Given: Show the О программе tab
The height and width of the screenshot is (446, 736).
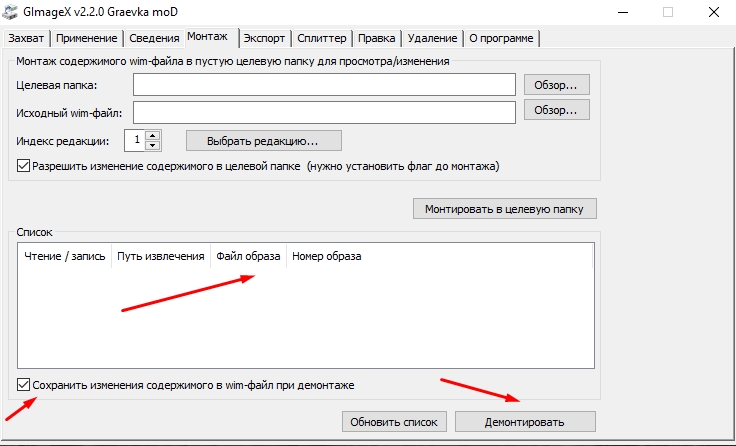Looking at the screenshot, I should [501, 38].
